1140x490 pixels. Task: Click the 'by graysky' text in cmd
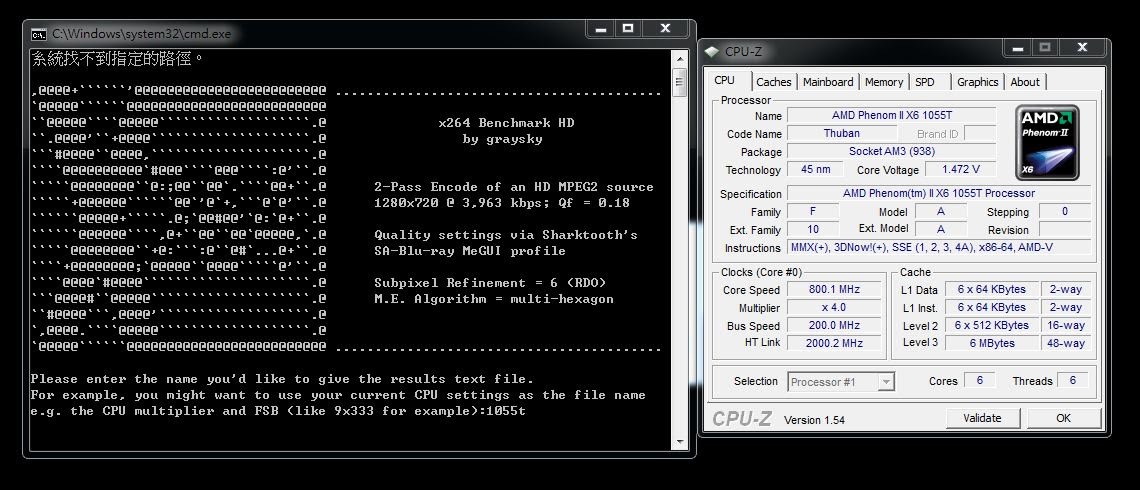coord(502,139)
